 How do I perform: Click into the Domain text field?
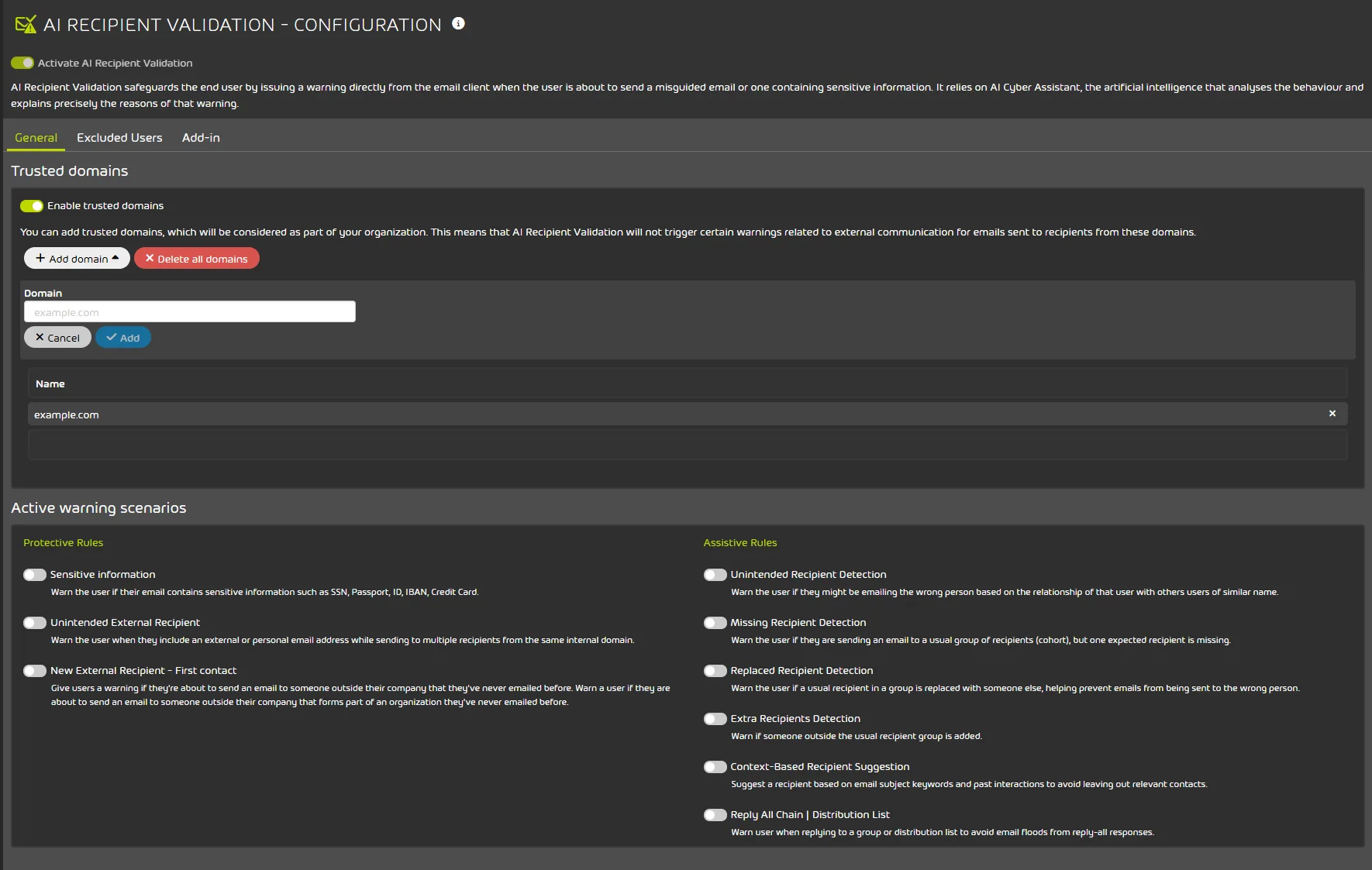coord(190,312)
